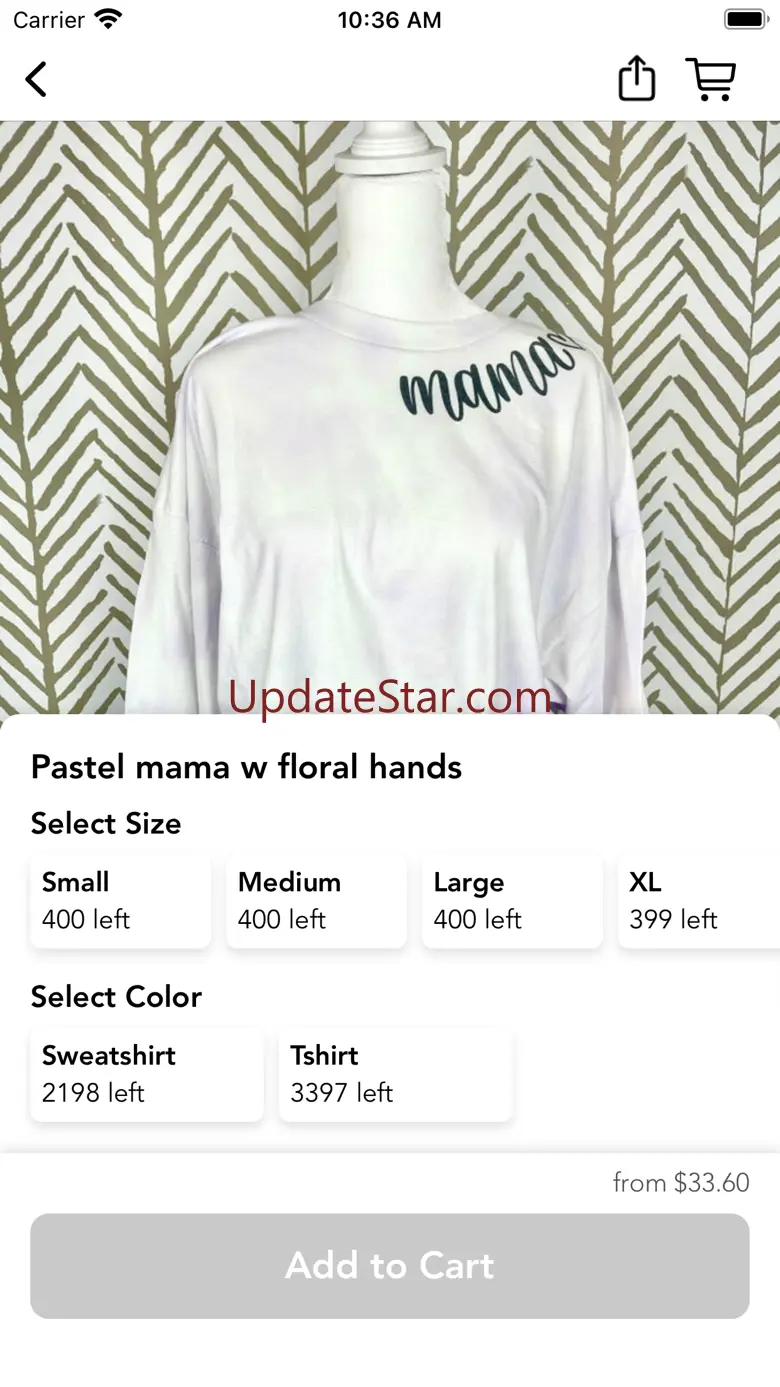Image resolution: width=780 pixels, height=1387 pixels.
Task: Tap the Select Color heading
Action: [116, 997]
